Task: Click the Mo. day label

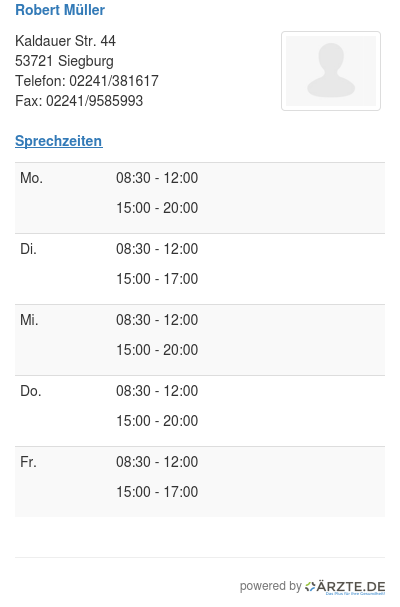Action: point(31,178)
